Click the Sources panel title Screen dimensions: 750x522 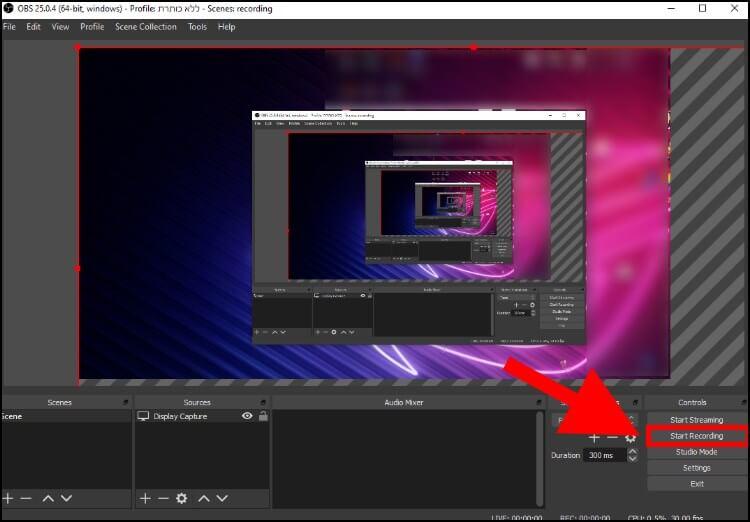tap(197, 402)
